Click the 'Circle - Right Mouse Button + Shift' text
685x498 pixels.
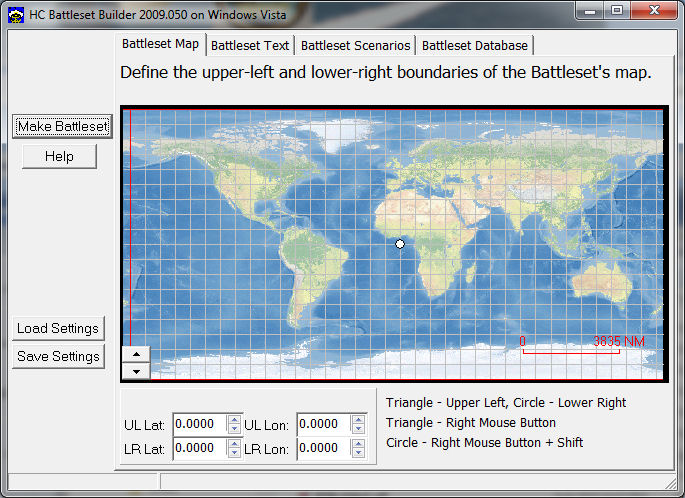coord(484,443)
